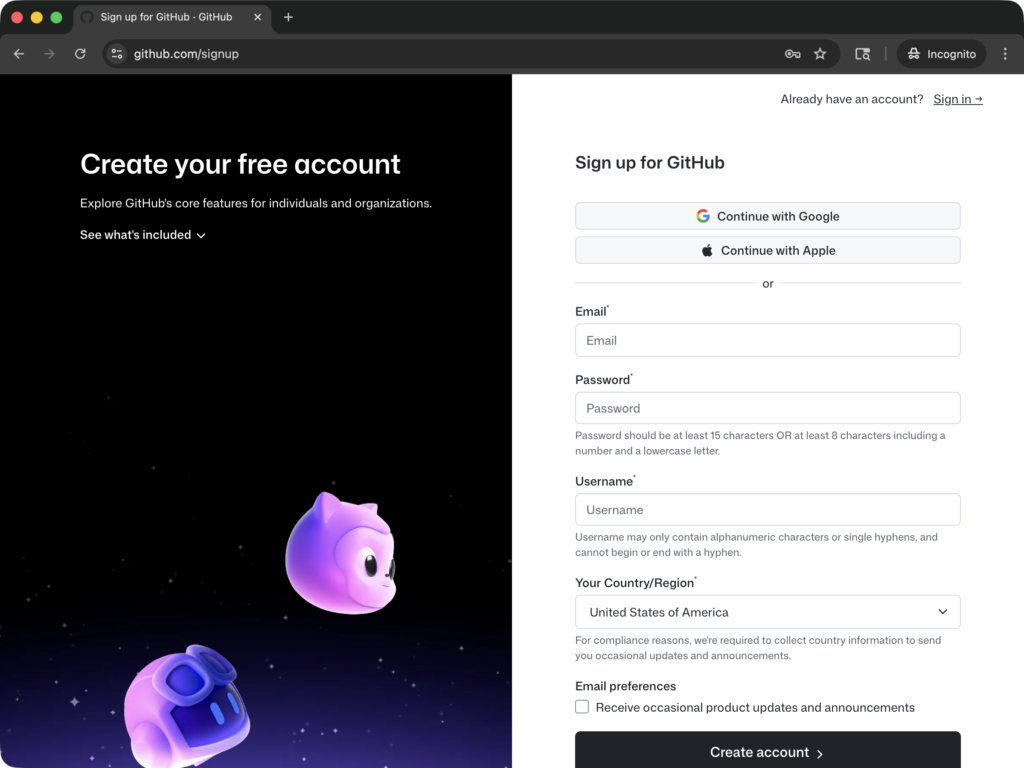The height and width of the screenshot is (768, 1024).
Task: Click the Apple logo icon on Continue with Apple
Action: coord(707,250)
